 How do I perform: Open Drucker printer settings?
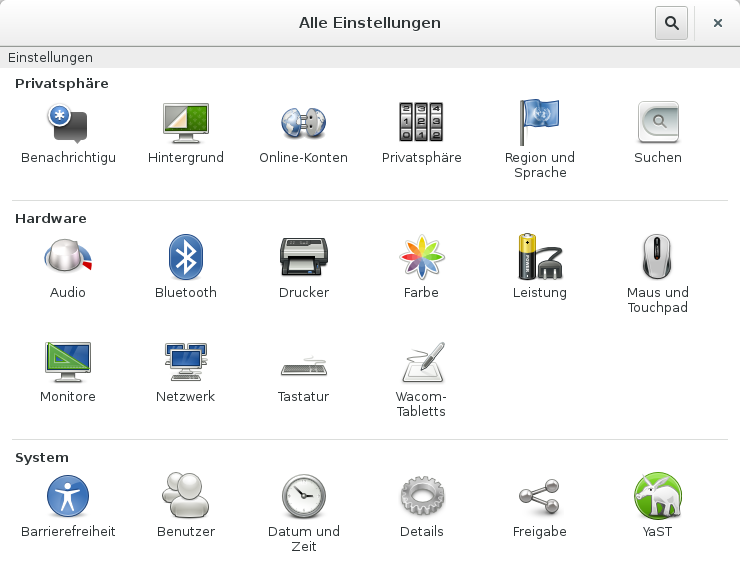point(303,259)
